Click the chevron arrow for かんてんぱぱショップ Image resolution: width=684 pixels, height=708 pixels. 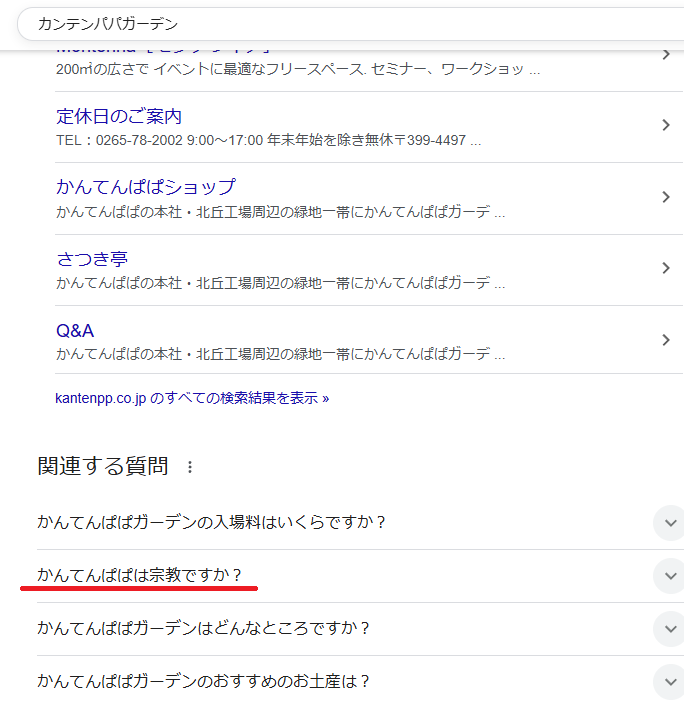(666, 197)
